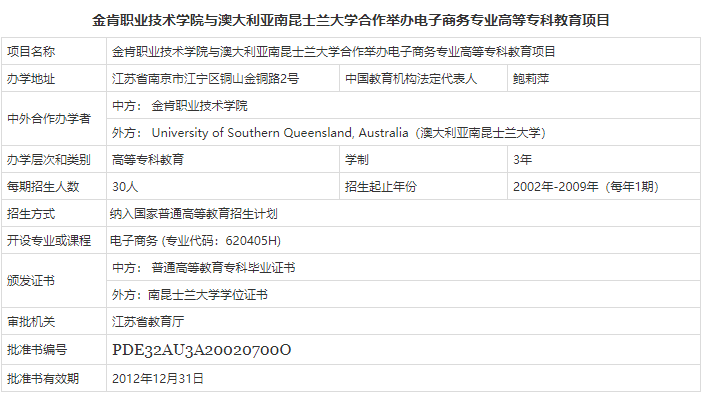Viewport: 706px width, 395px height.
Task: Click 电子商务 (专业代码: 620405H) value
Action: coord(195,241)
